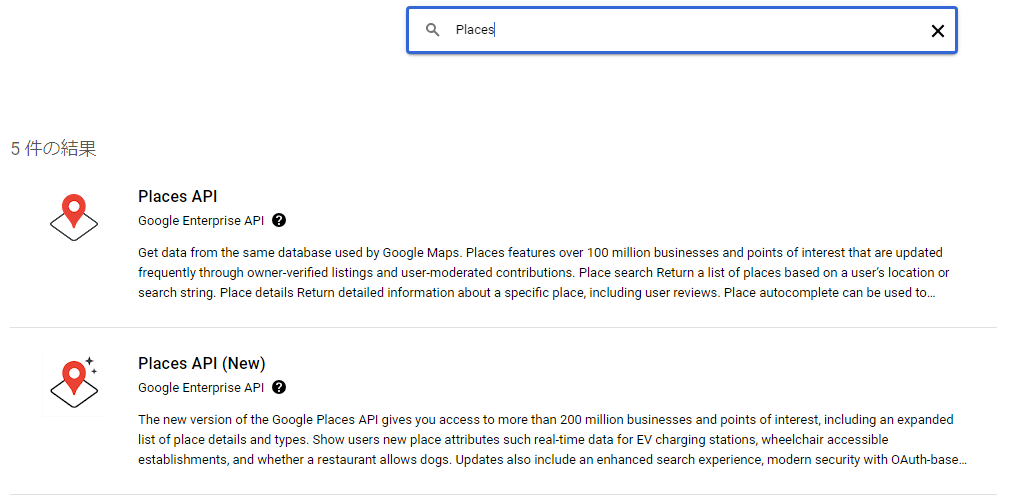Click the sparkle stars on the Places API (New) icon
The height and width of the screenshot is (499, 1032).
(x=91, y=365)
